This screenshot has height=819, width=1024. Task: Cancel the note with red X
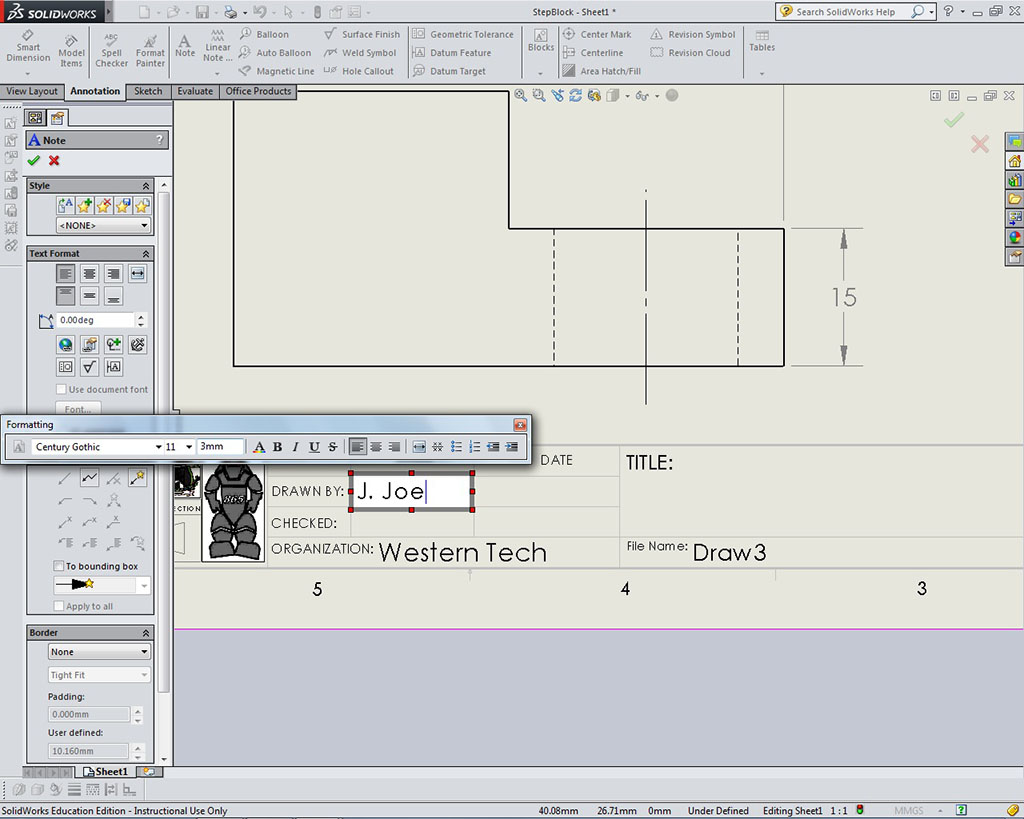tap(54, 161)
